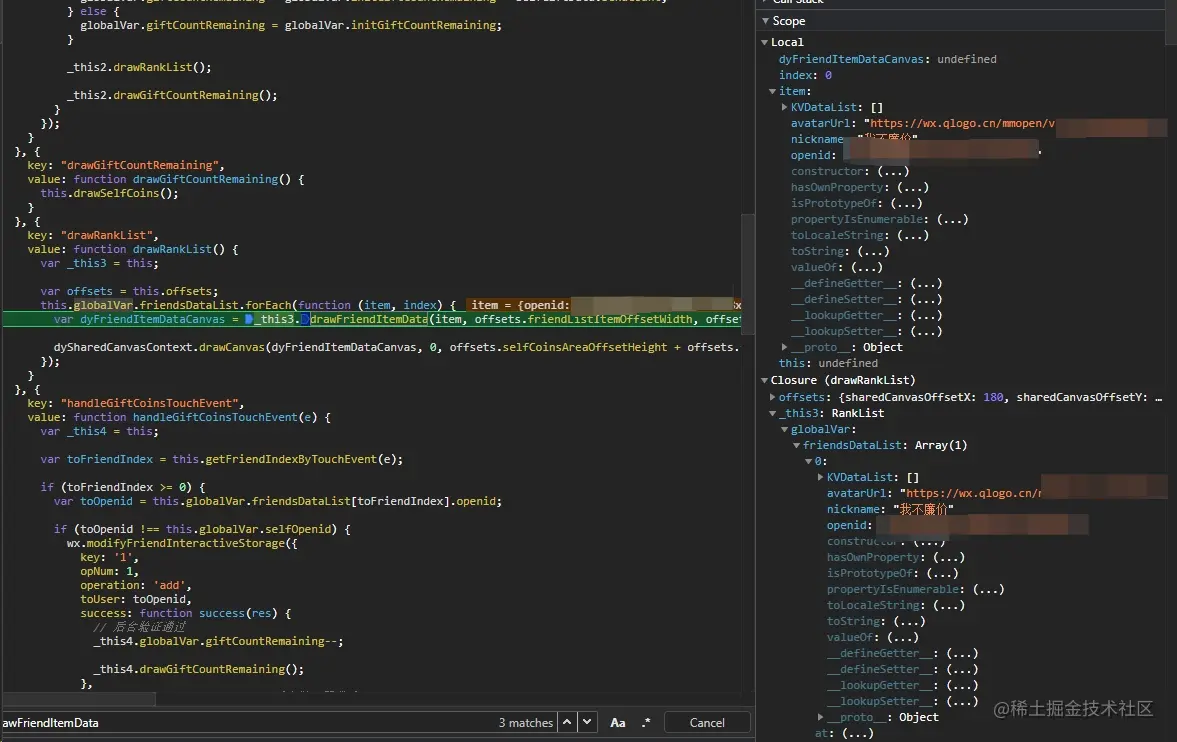
Task: Invoke valueOf (...) in Local item
Action: click(866, 267)
